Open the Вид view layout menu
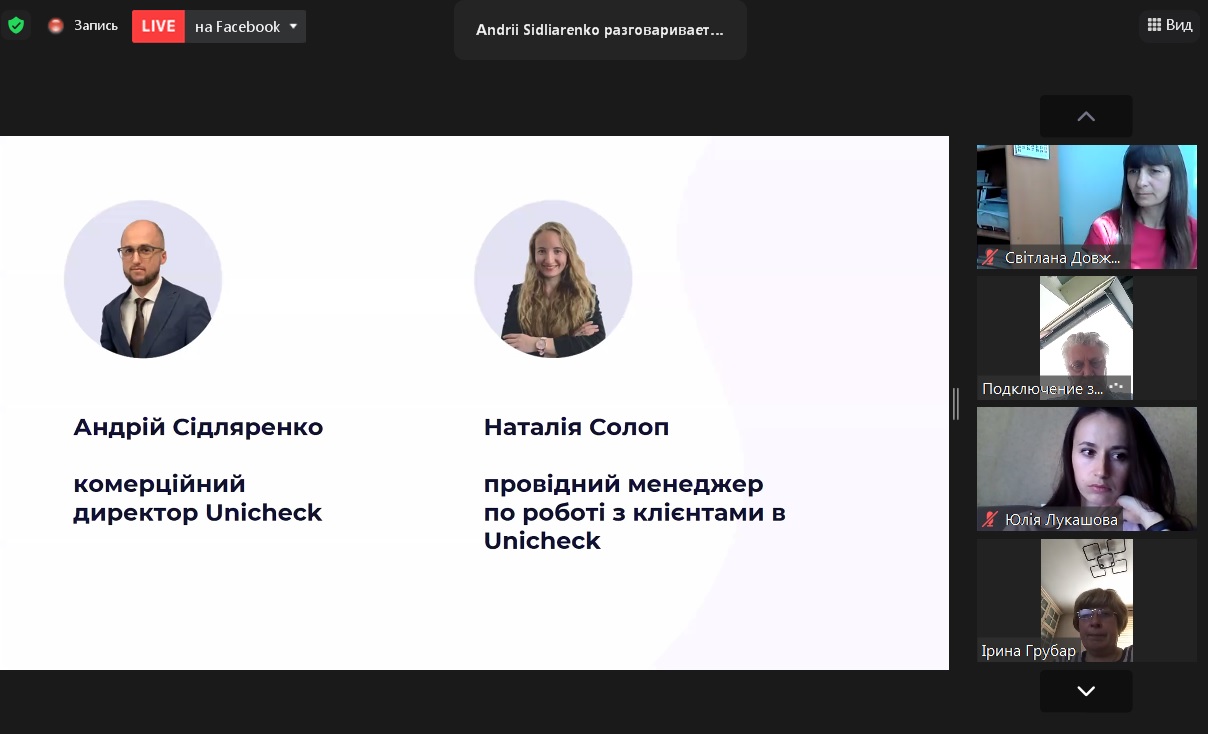This screenshot has width=1208, height=734. point(1169,25)
